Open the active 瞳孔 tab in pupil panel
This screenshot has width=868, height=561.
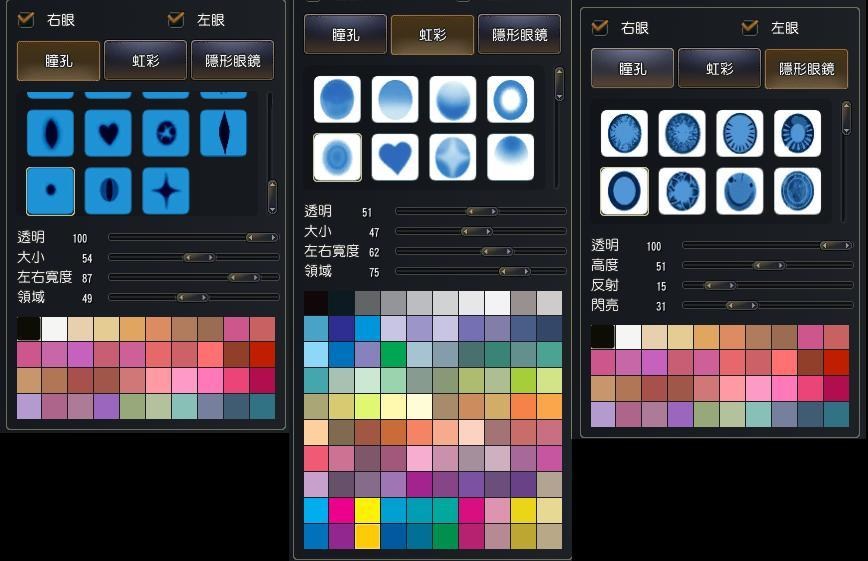59,60
